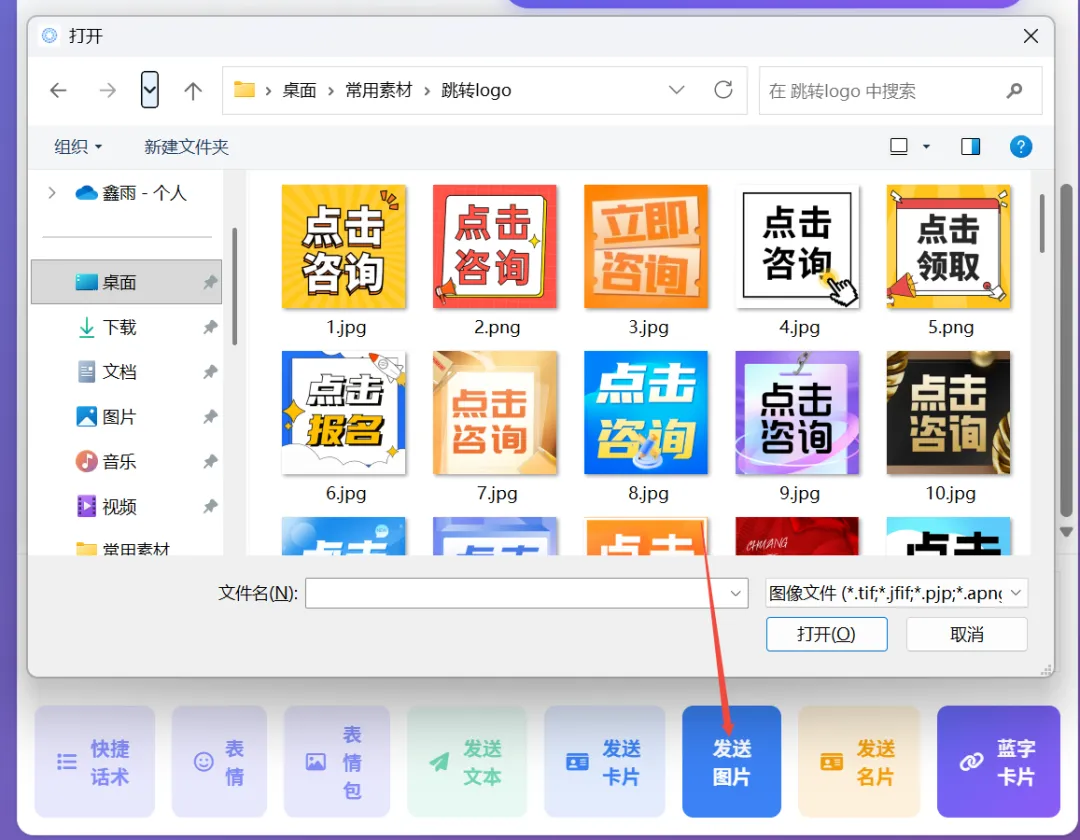1080x840 pixels.
Task: Refresh the 跳转logo folder view
Action: (x=723, y=90)
